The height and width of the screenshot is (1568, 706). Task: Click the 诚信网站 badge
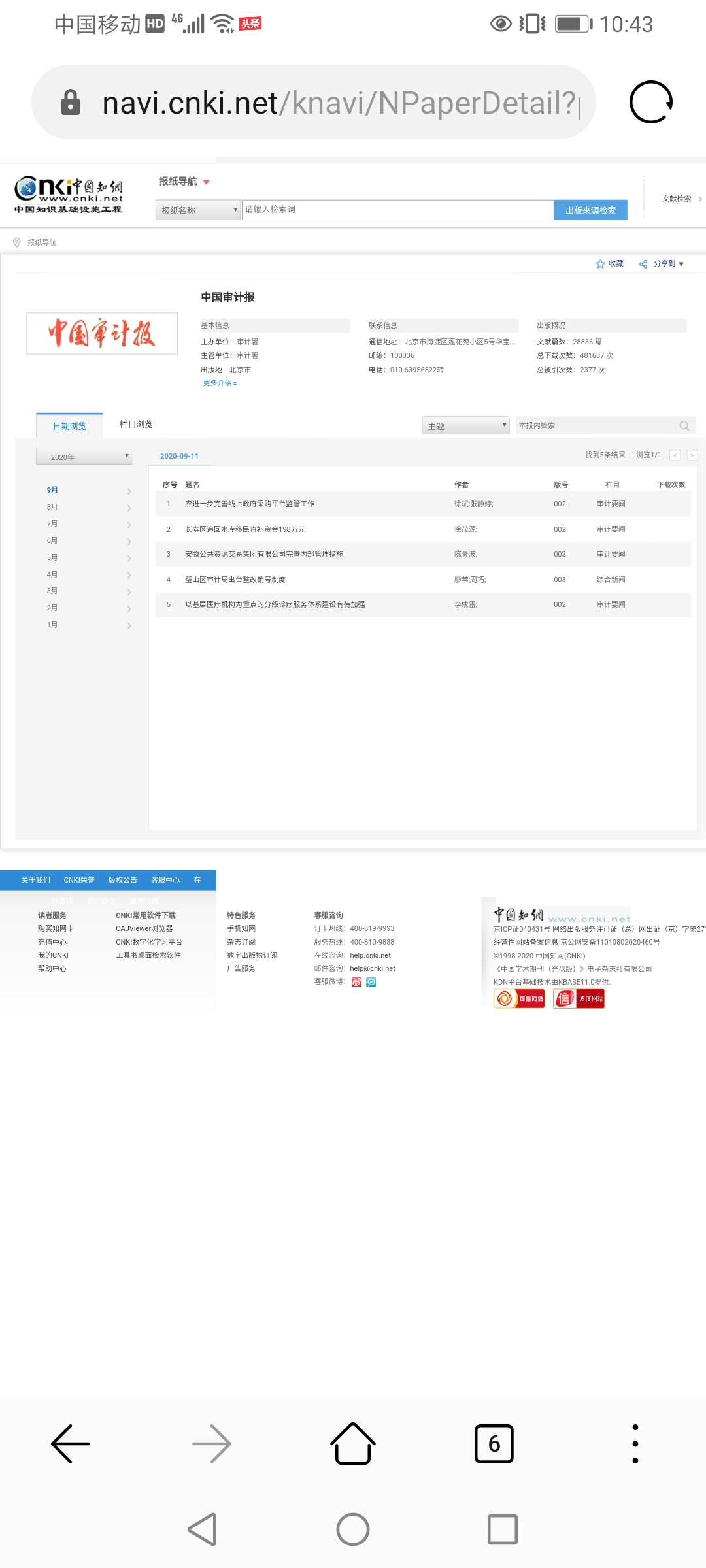point(579,998)
